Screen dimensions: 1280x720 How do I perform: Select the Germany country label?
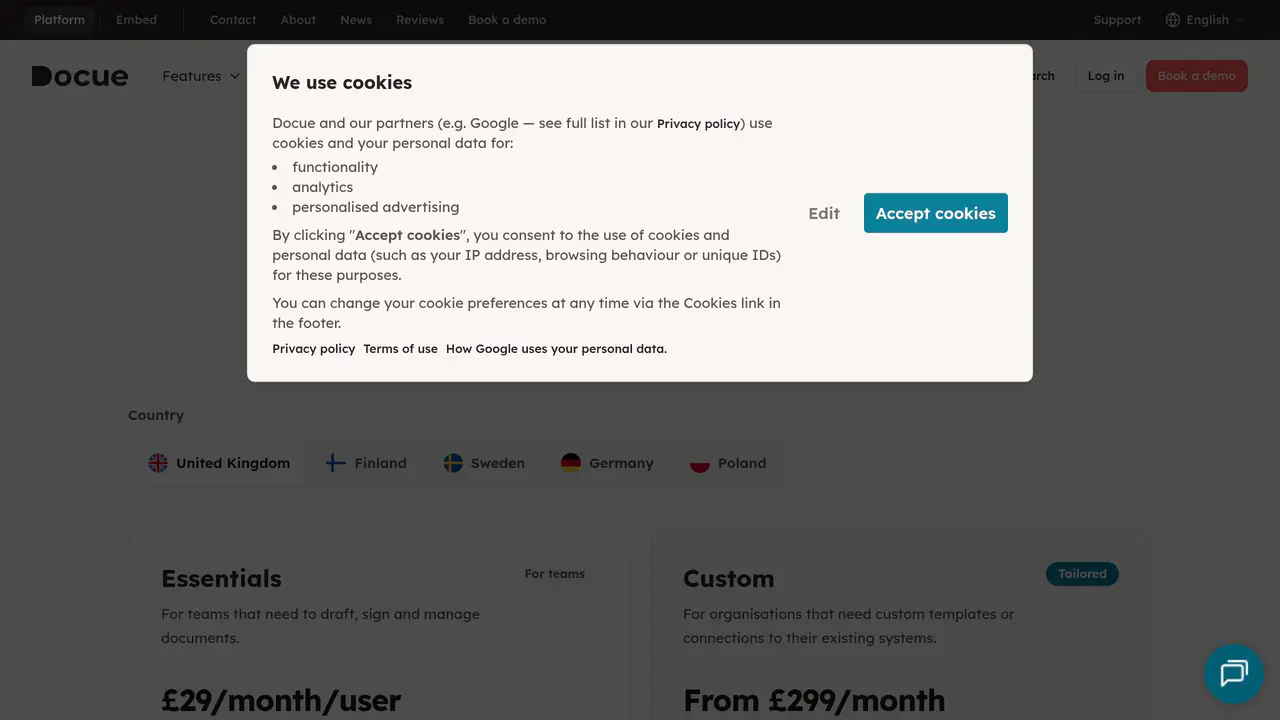click(x=621, y=463)
